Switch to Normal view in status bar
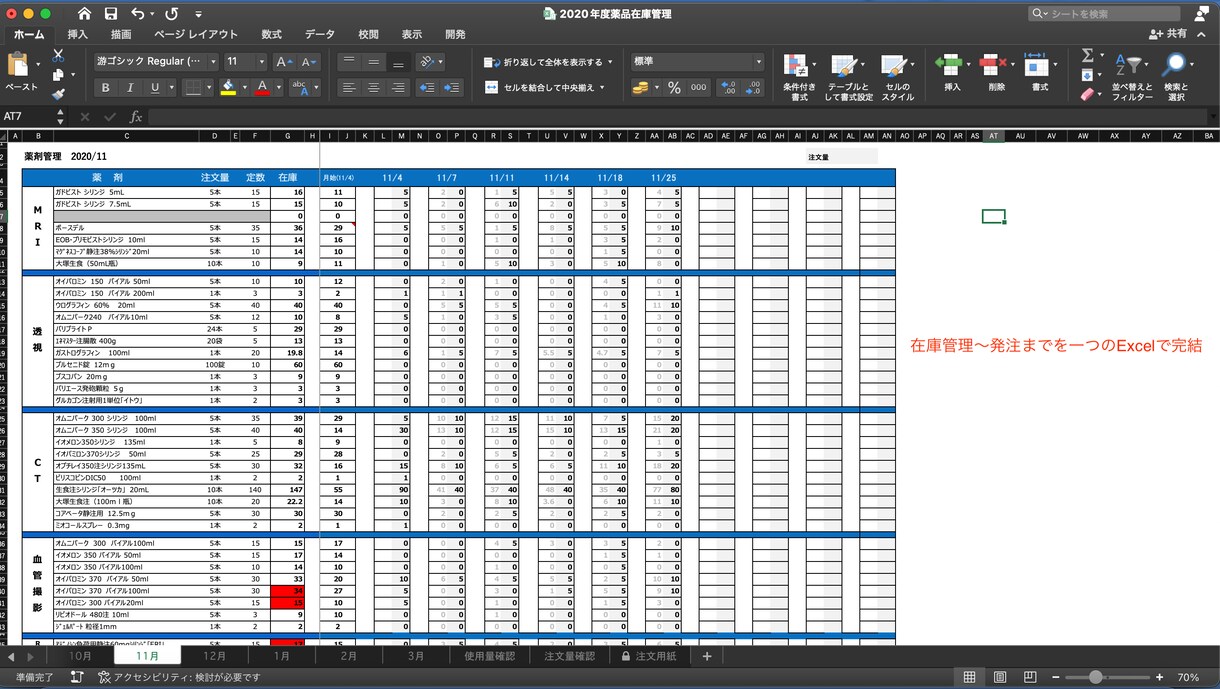This screenshot has width=1220, height=689. pyautogui.click(x=969, y=677)
